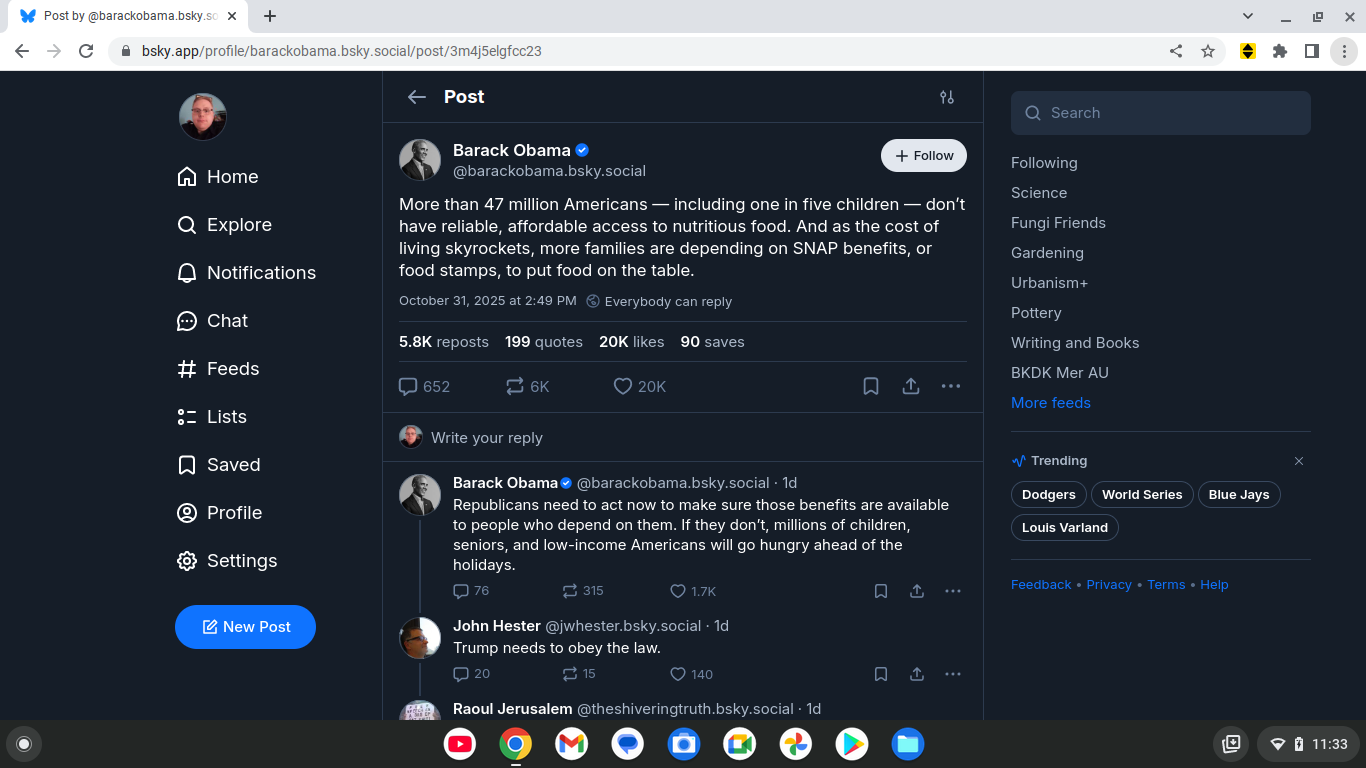The image size is (1366, 768).
Task: Click the Chrome address bar URL
Action: (x=342, y=51)
